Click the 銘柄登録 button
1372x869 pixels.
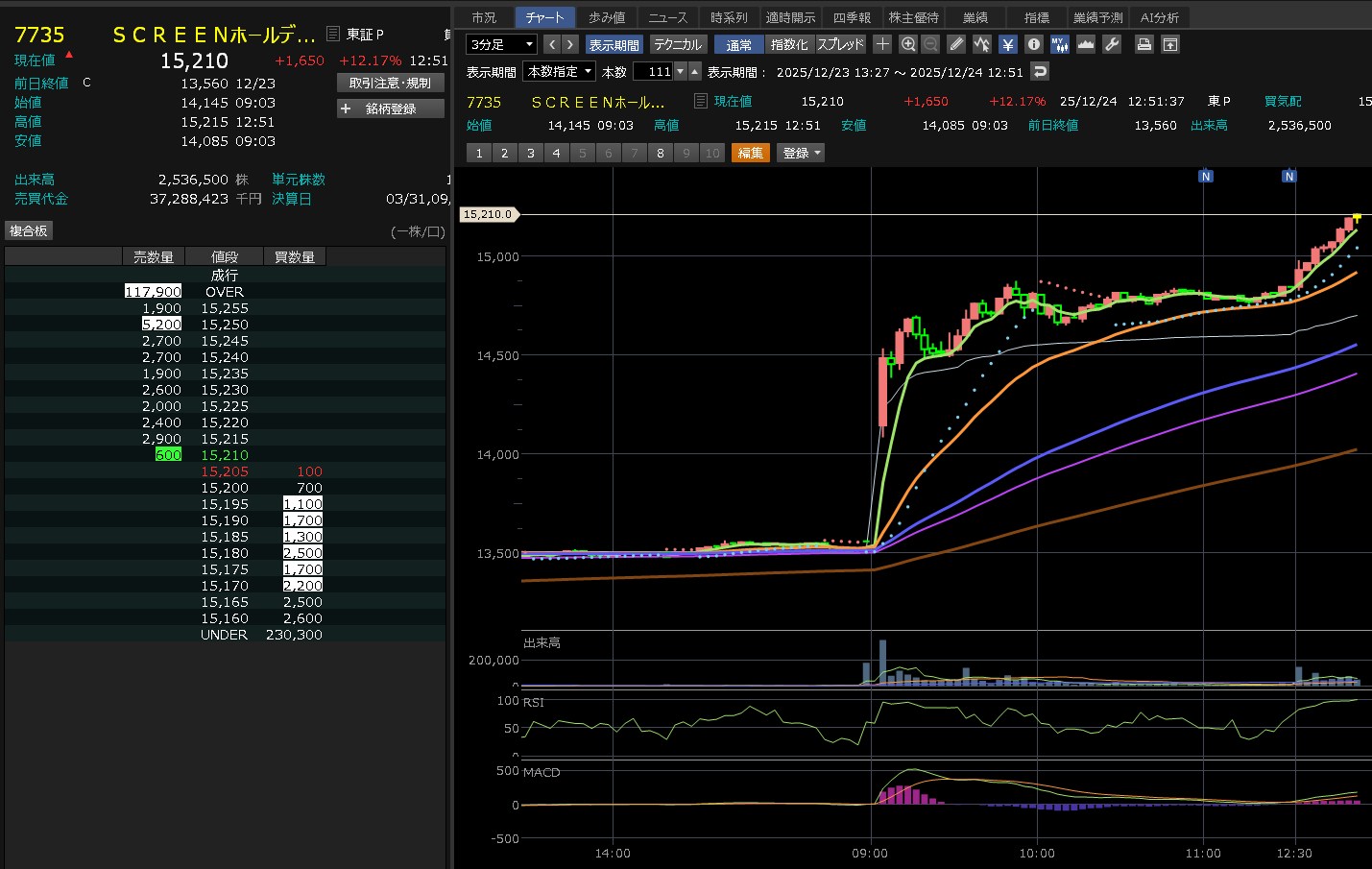(391, 109)
